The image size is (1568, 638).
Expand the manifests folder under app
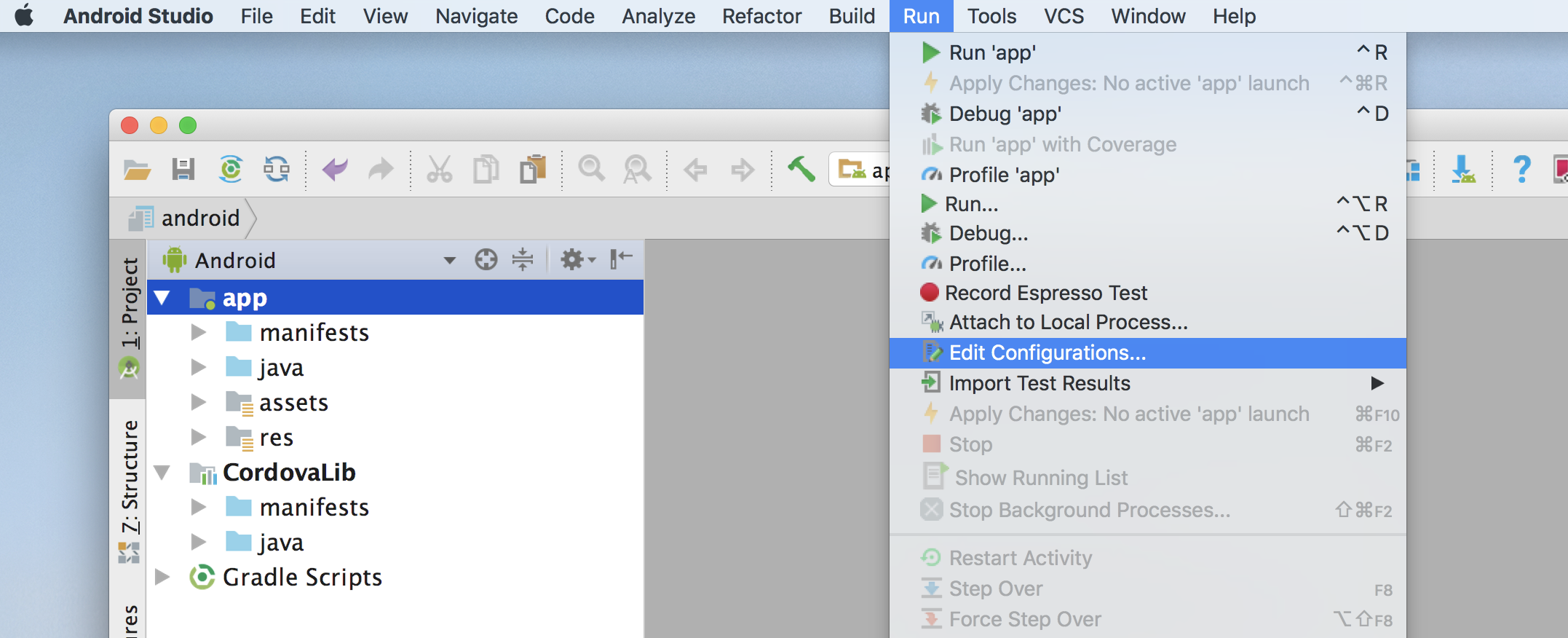[199, 333]
